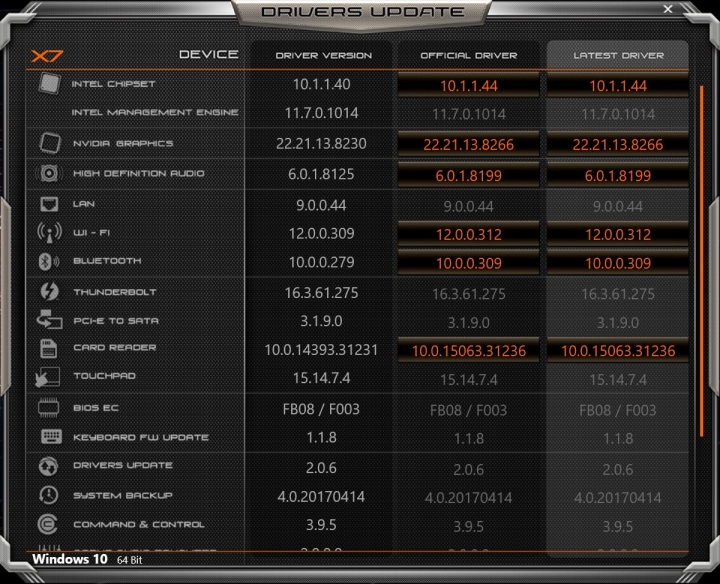Click installed LAN version 9.0.0.44
The width and height of the screenshot is (720, 584).
(x=321, y=205)
